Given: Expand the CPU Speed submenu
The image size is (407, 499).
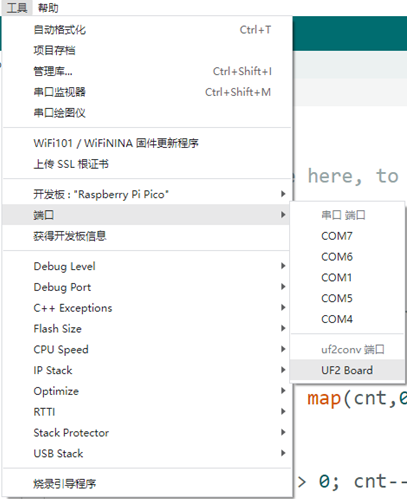Looking at the screenshot, I should point(147,350).
